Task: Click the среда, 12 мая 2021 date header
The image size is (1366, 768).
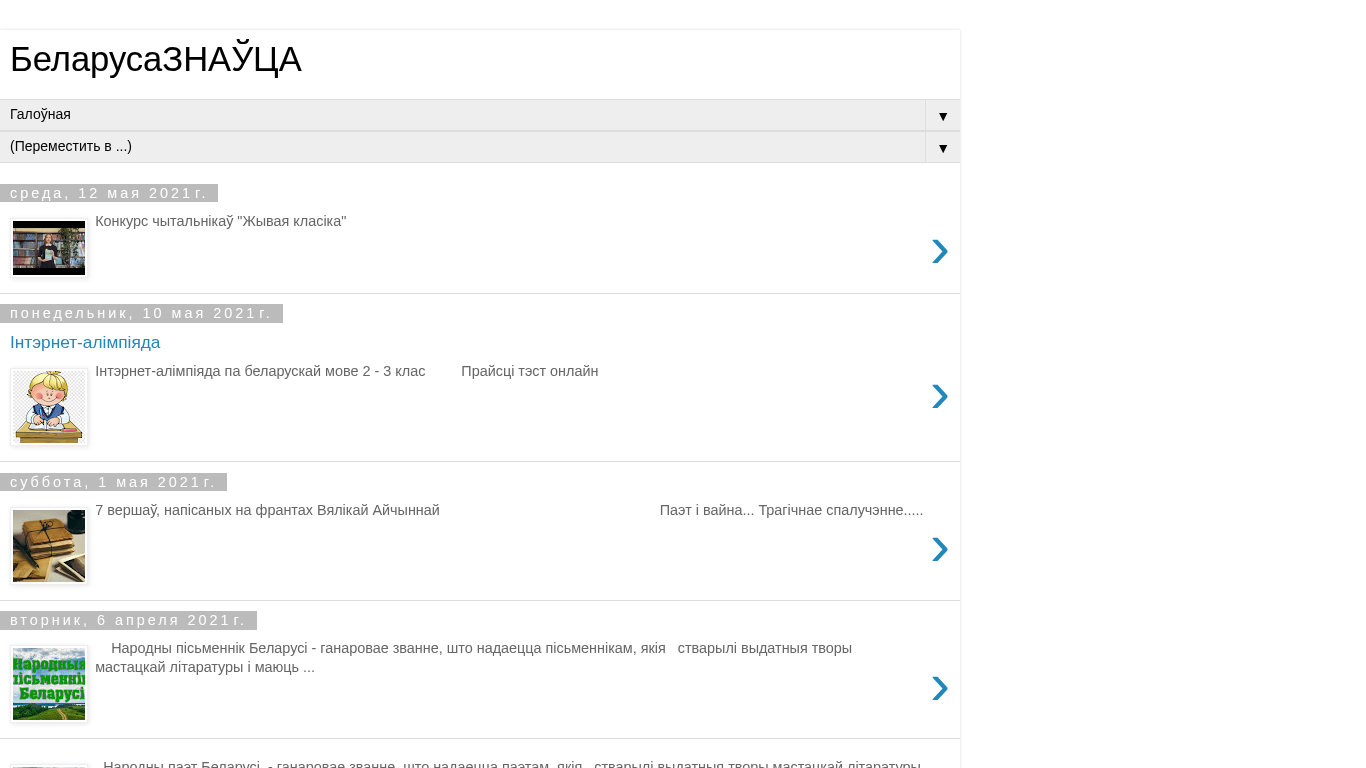Action: click(x=109, y=193)
